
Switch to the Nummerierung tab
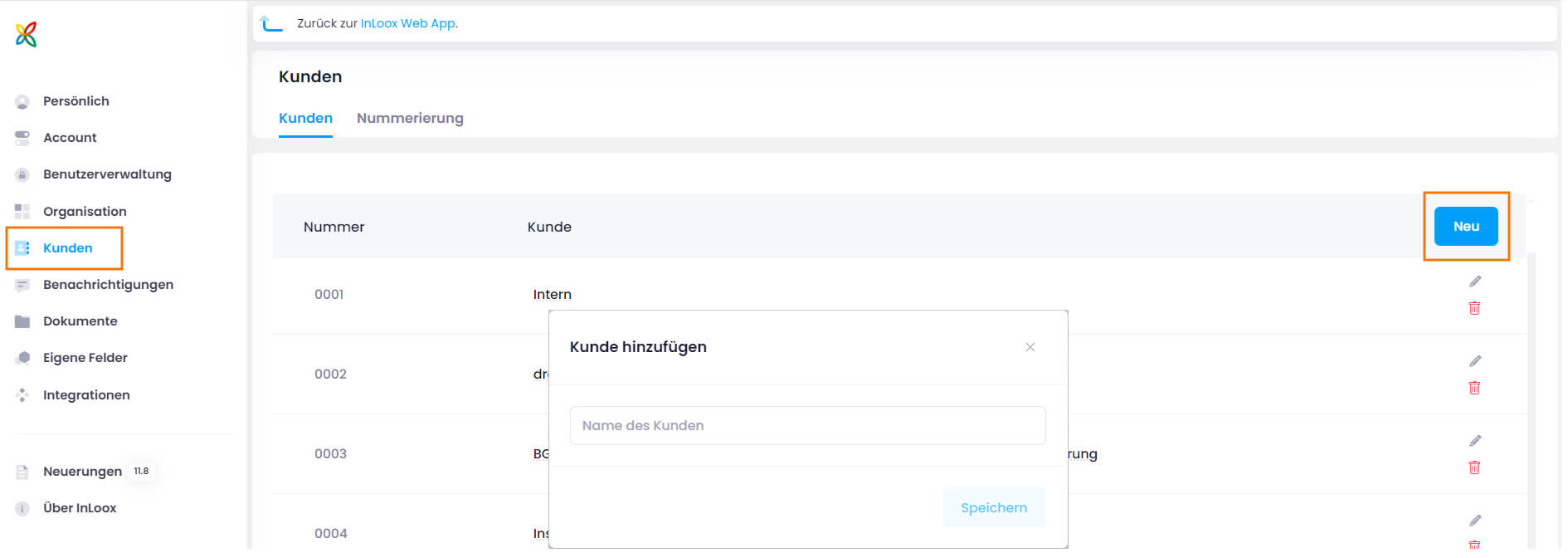(x=410, y=118)
